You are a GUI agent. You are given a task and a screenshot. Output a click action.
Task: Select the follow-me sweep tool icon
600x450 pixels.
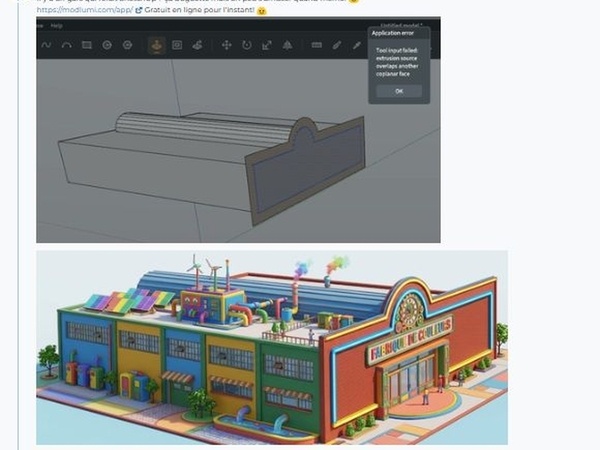click(x=197, y=45)
